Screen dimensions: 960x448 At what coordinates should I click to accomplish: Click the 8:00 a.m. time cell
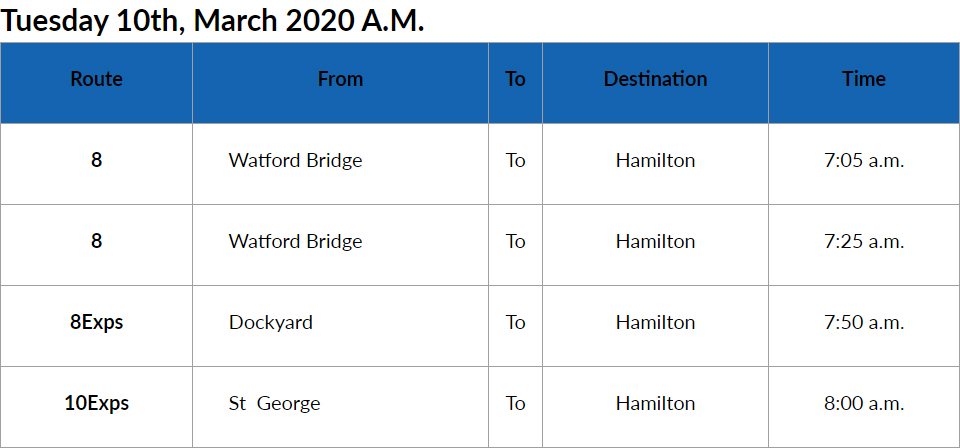(x=864, y=403)
